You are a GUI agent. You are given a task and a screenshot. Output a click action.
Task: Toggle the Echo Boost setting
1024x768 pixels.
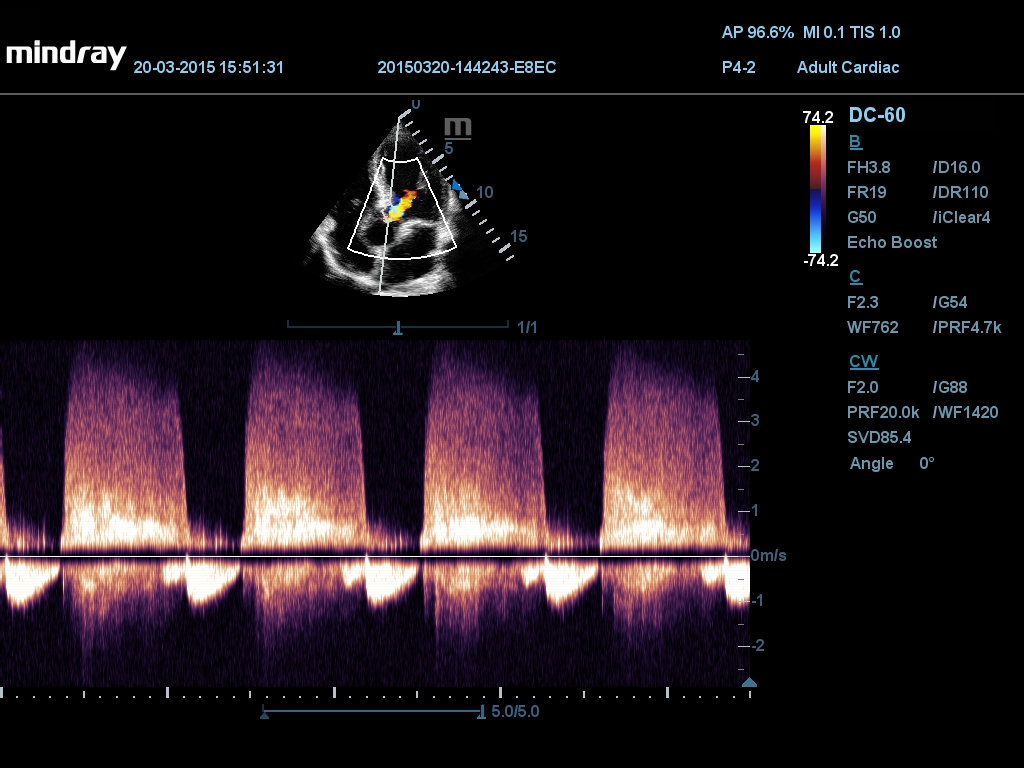[892, 242]
